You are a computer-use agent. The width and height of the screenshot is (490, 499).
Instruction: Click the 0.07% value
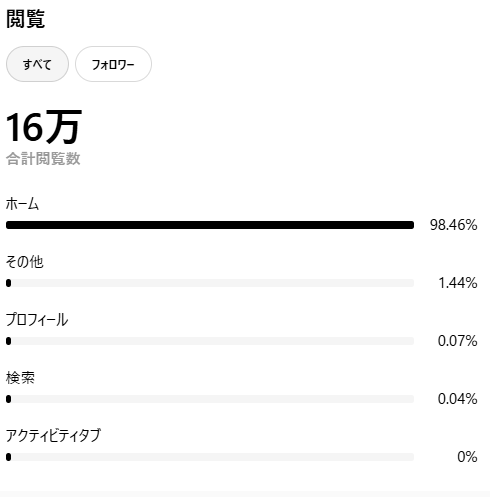[457, 341]
